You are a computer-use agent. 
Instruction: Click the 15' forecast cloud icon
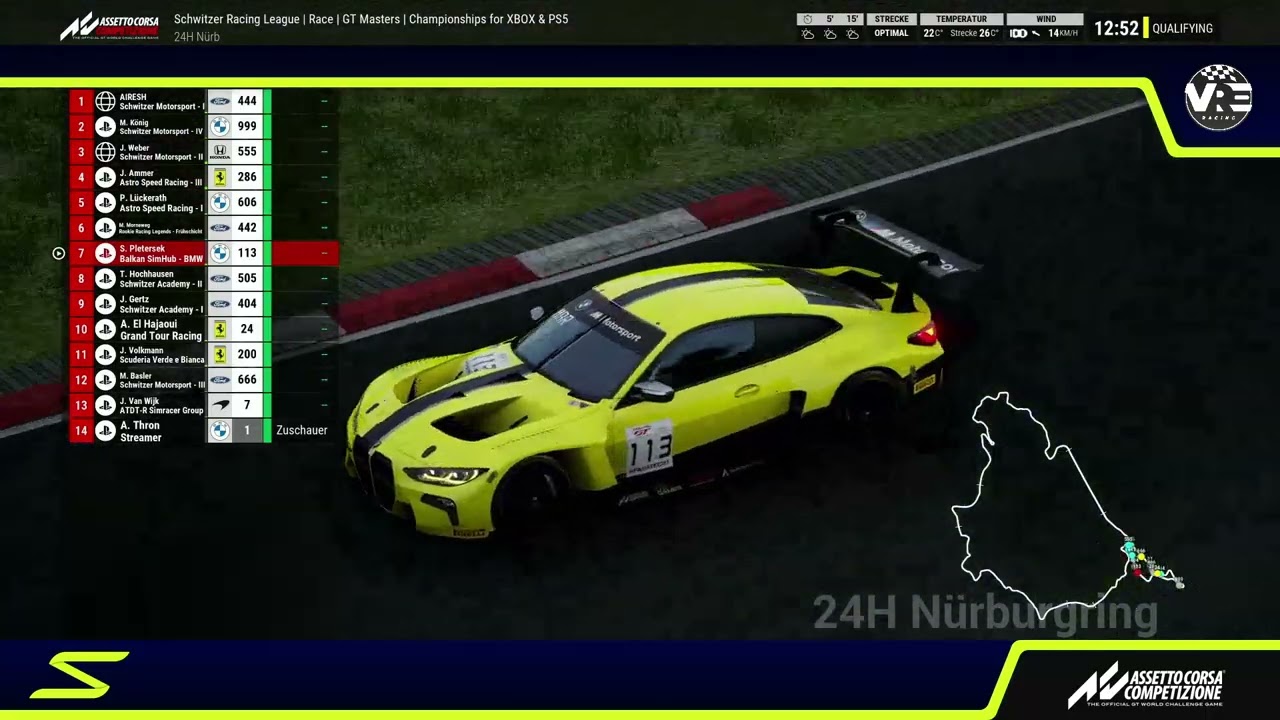pos(853,34)
